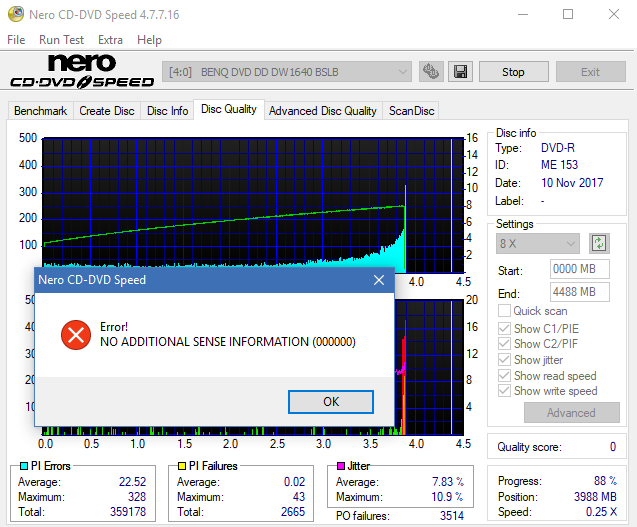
Task: Toggle Show C2/PIF checkbox
Action: pos(504,344)
